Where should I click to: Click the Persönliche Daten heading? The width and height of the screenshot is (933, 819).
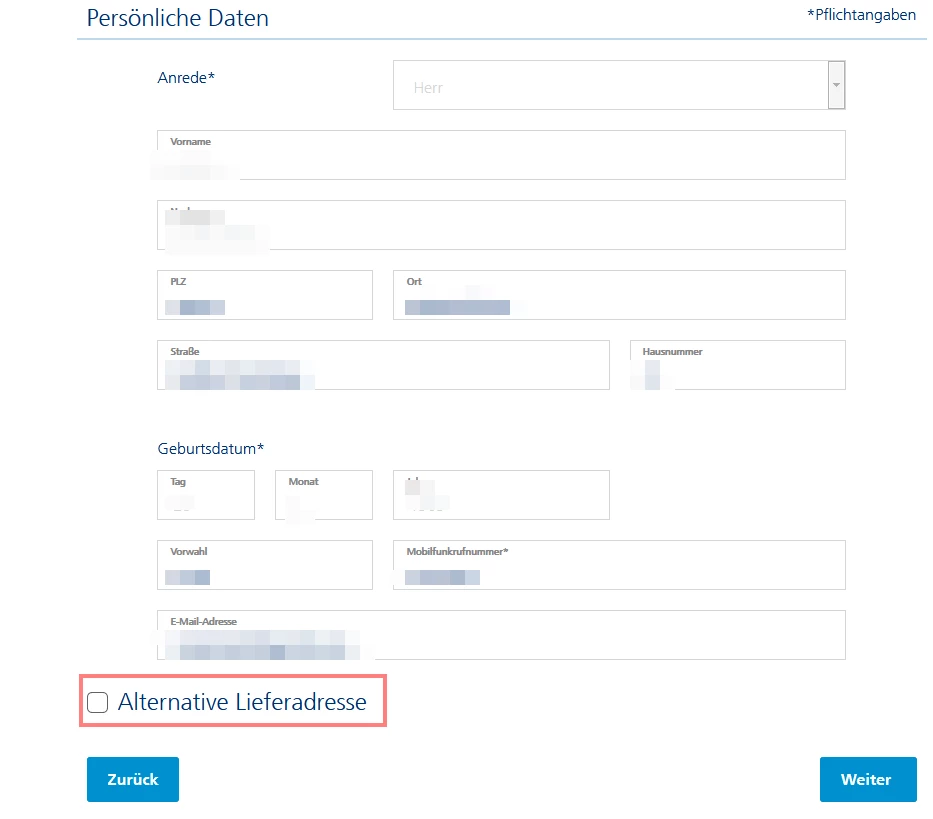(x=178, y=18)
